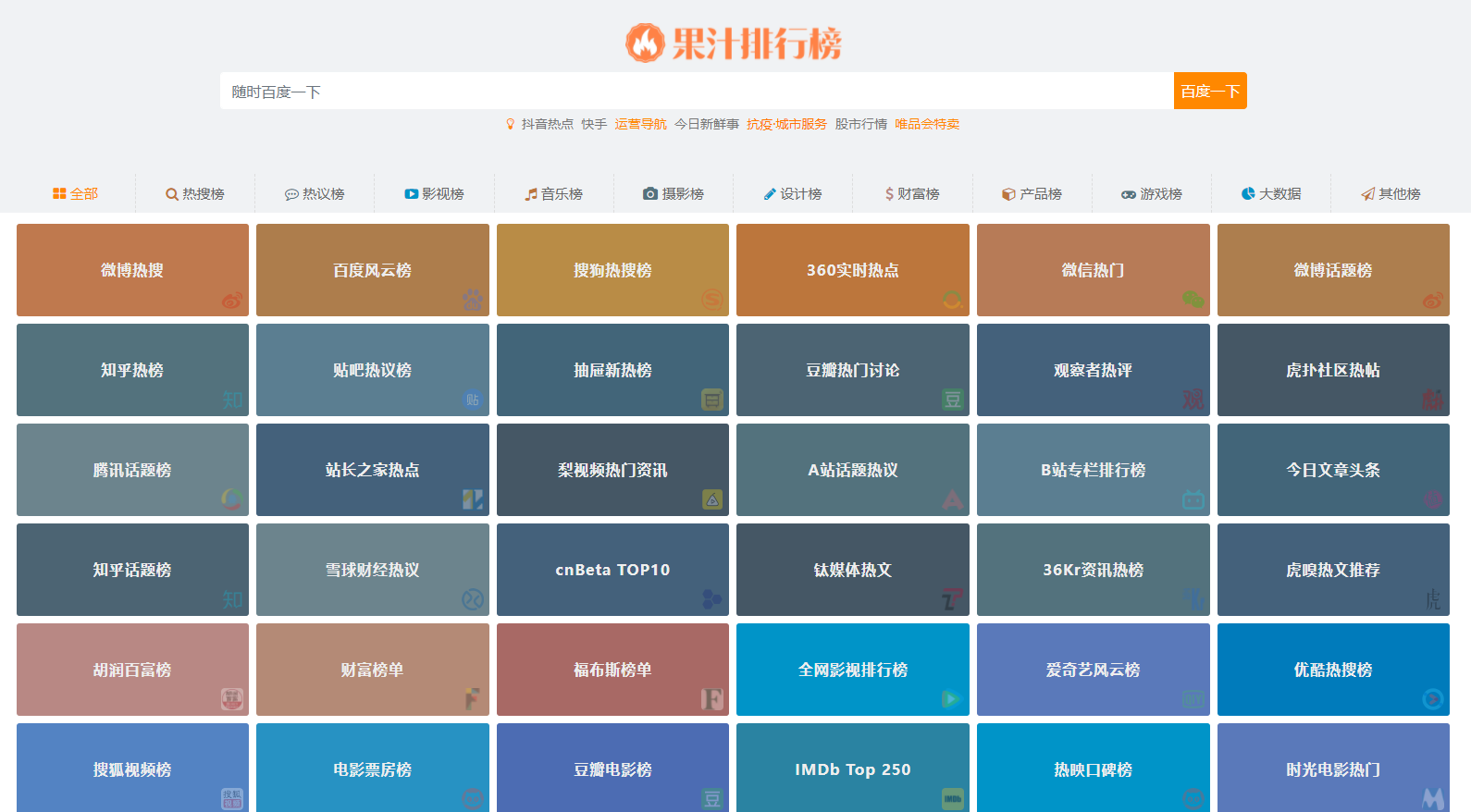1471x812 pixels.
Task: Click the play icon on 全网影视排行榜 card
Action: (x=953, y=699)
